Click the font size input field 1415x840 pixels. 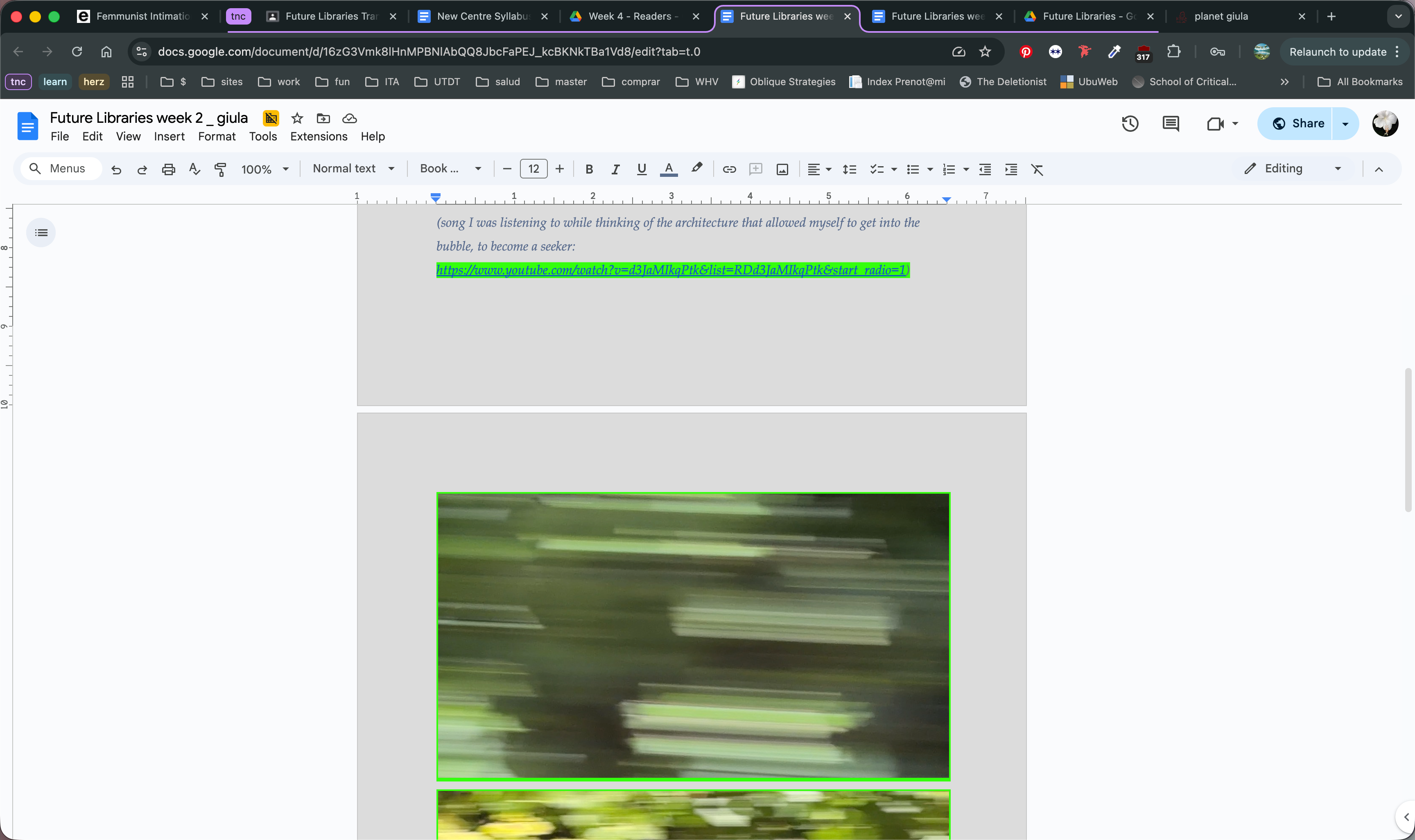533,169
